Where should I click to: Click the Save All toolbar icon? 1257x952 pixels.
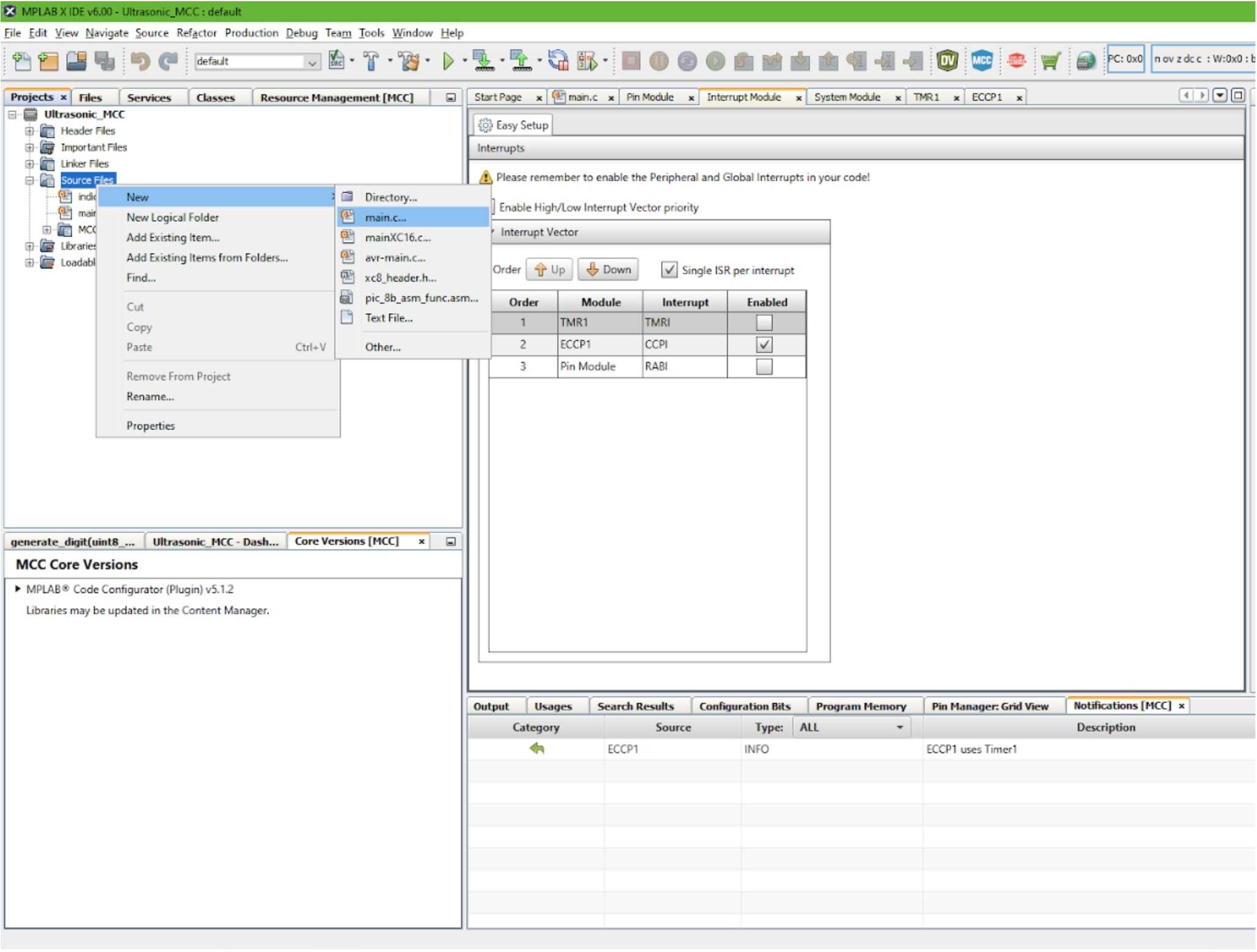(105, 61)
